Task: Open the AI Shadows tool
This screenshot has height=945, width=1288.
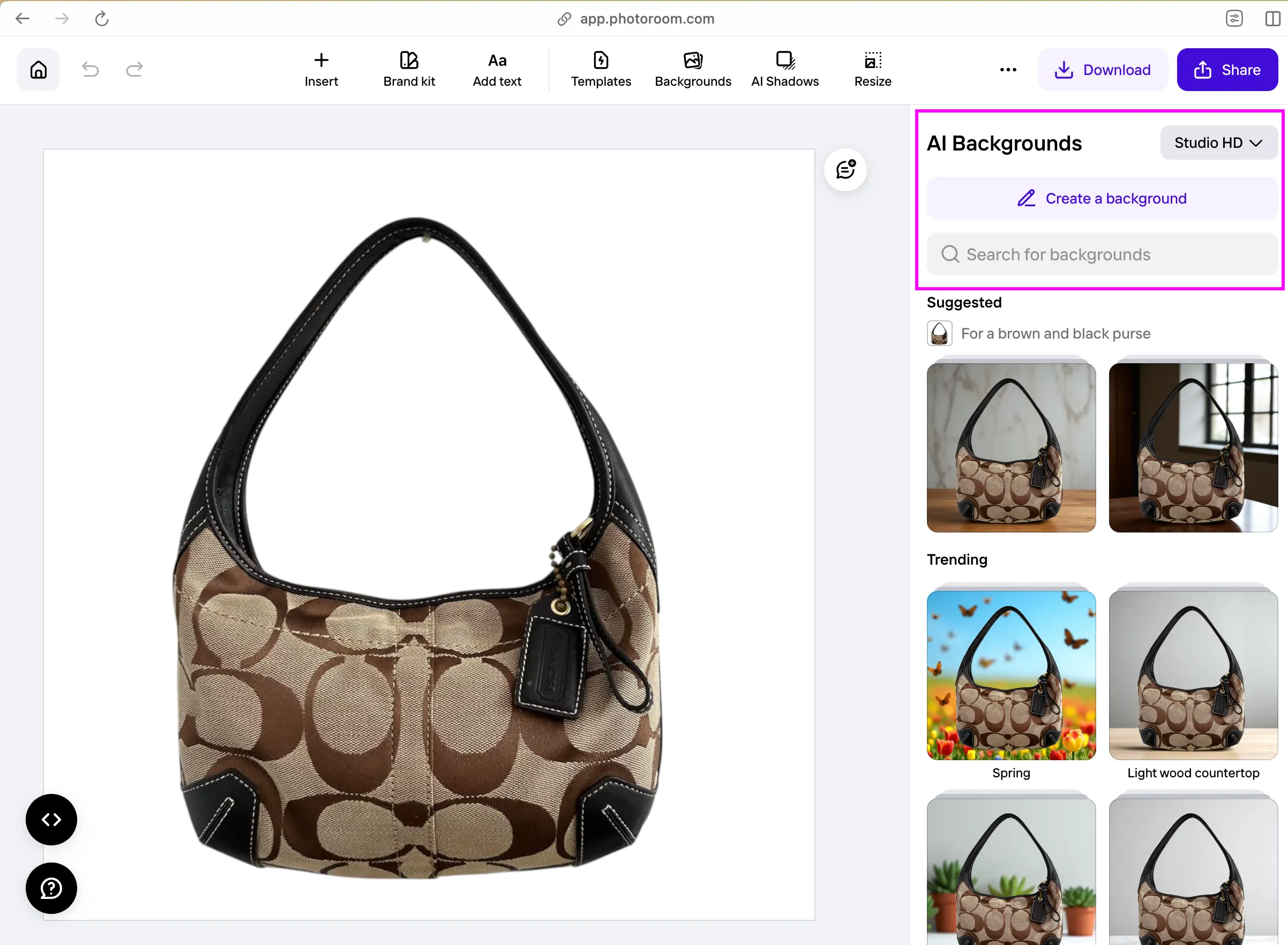Action: pos(785,70)
